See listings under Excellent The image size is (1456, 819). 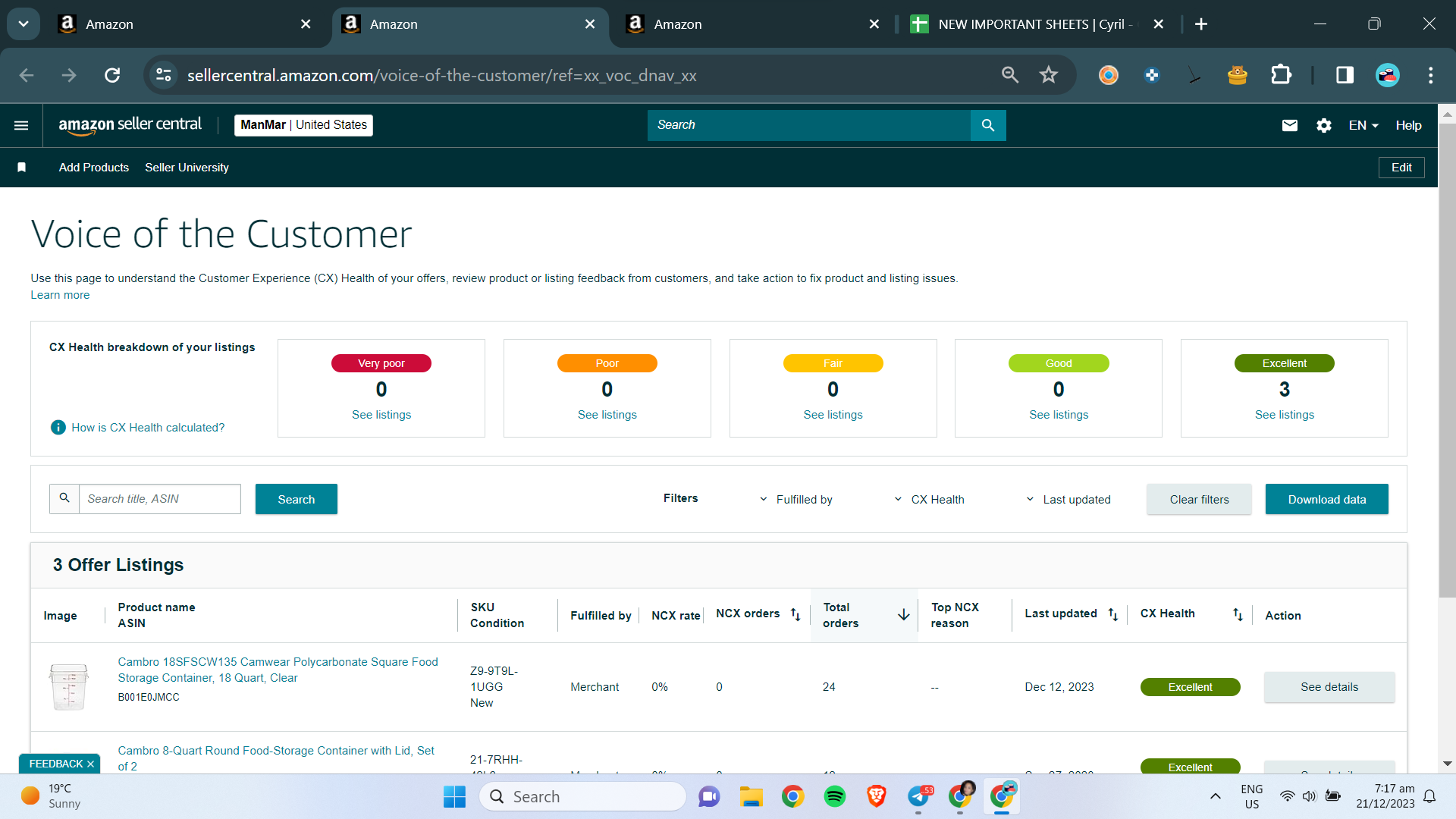tap(1285, 415)
